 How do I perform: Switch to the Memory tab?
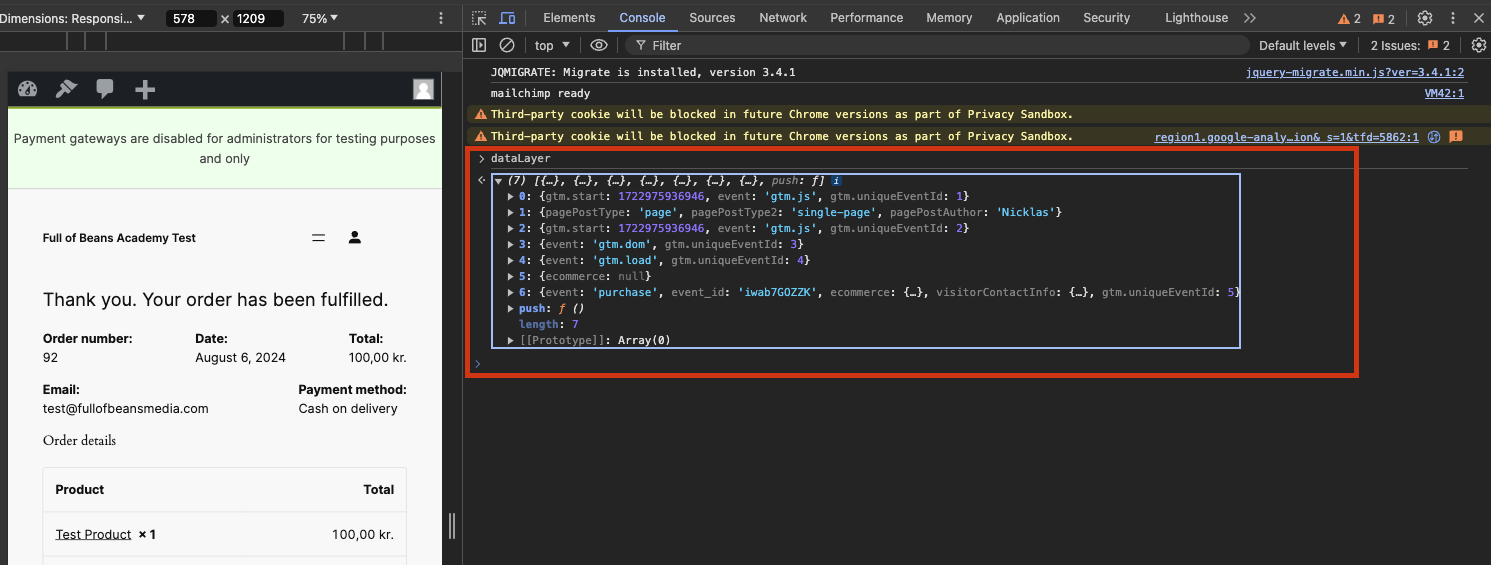pyautogui.click(x=949, y=18)
